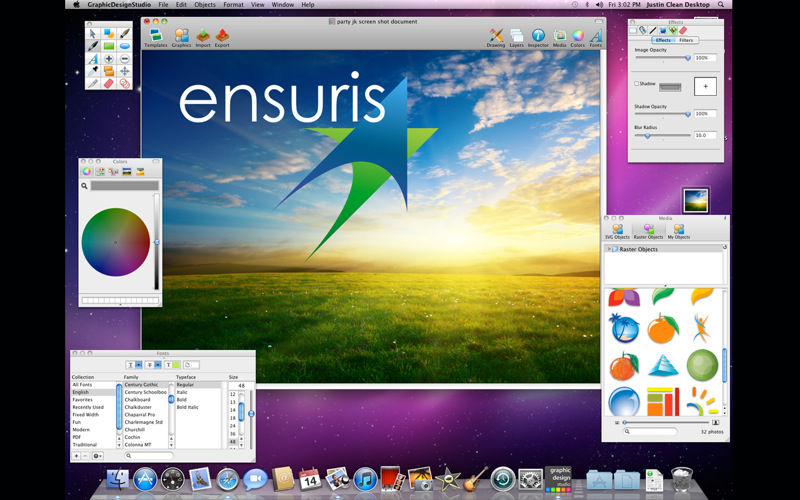Click the Media panel search field
800x500 pixels.
point(651,432)
